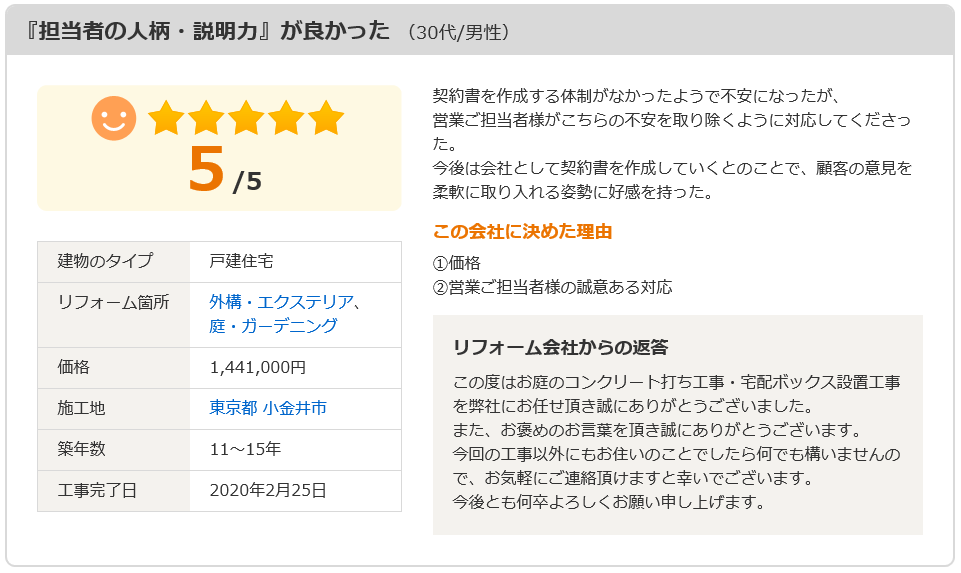Click the third yellow rating star

(x=246, y=118)
